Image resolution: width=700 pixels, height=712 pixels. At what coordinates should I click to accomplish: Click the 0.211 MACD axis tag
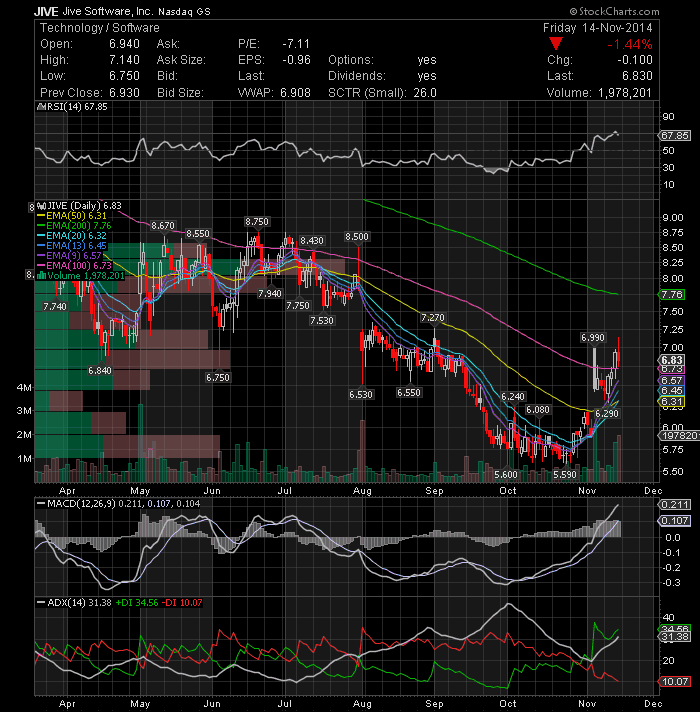[675, 504]
